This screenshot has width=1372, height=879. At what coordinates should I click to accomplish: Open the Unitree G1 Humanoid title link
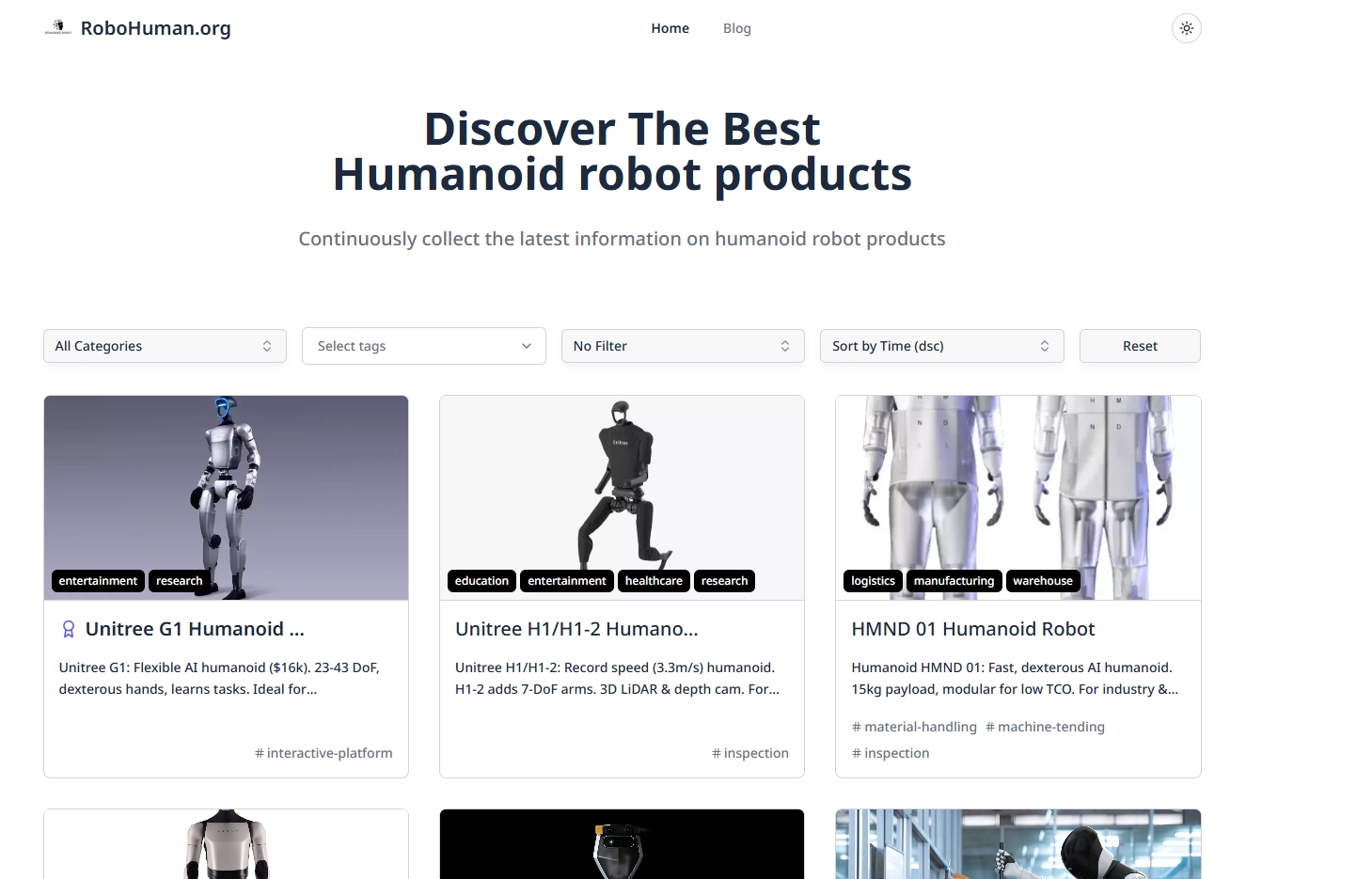195,629
